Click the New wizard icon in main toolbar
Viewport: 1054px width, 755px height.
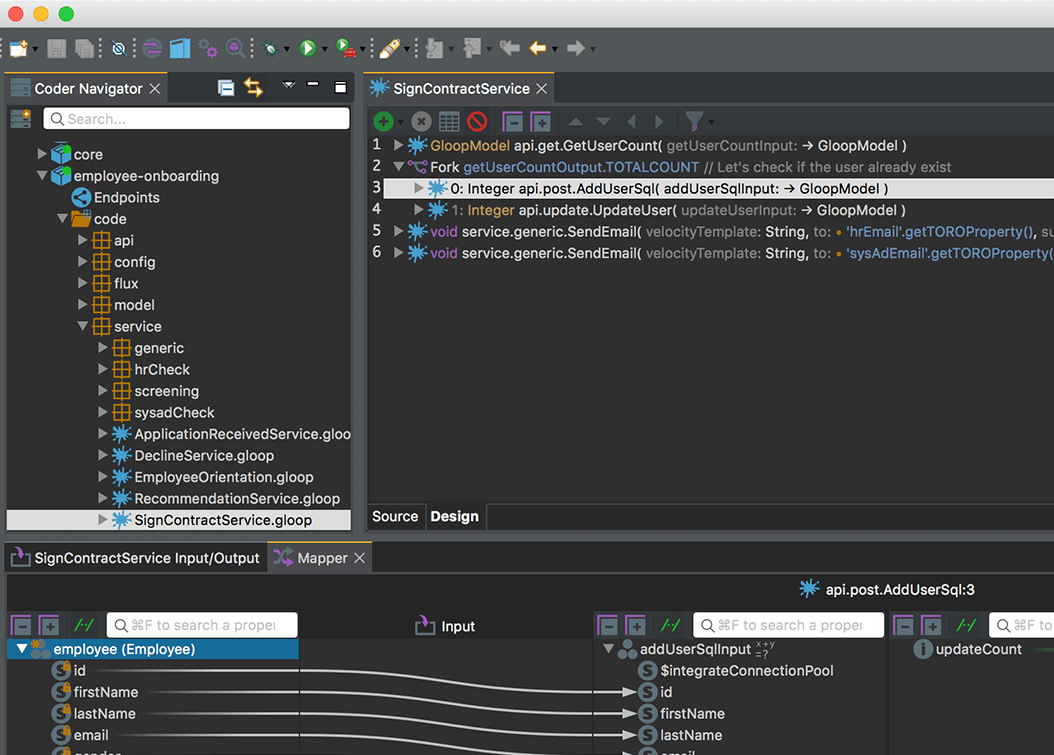tap(18, 48)
